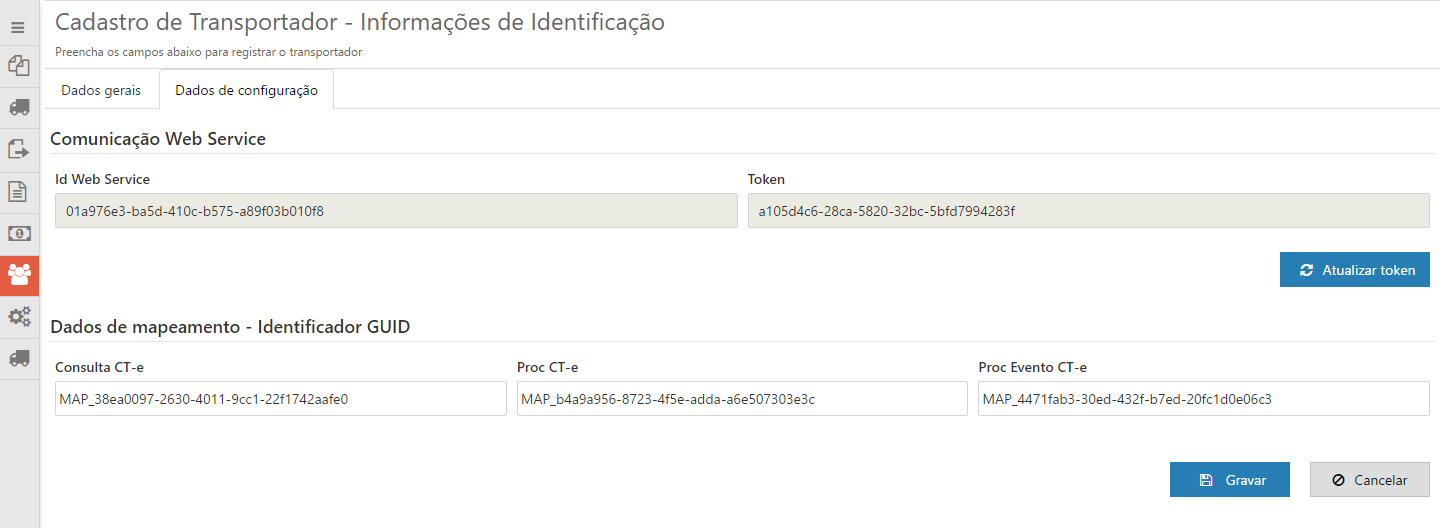The width and height of the screenshot is (1440, 528).
Task: Click the Atualizar token button
Action: [1355, 270]
